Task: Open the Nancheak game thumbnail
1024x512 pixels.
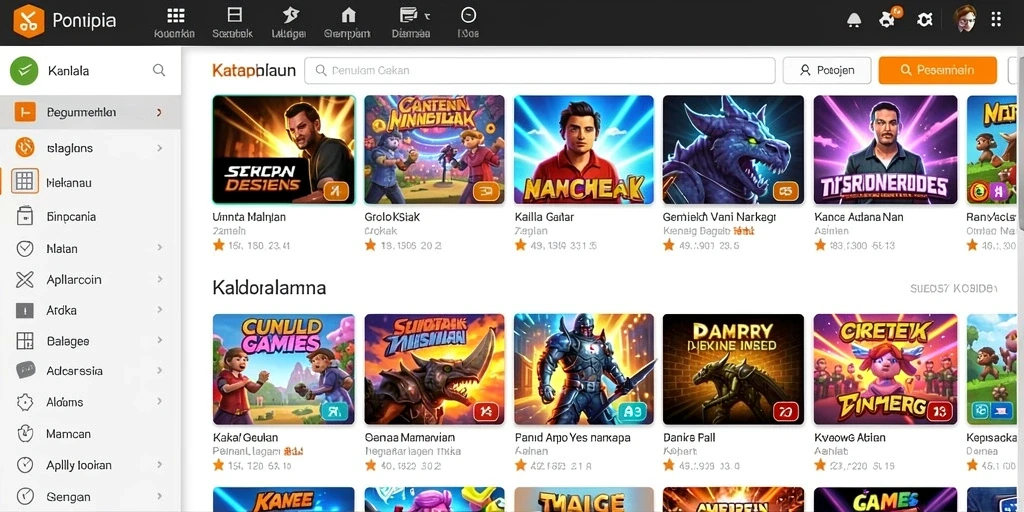Action: pos(583,150)
